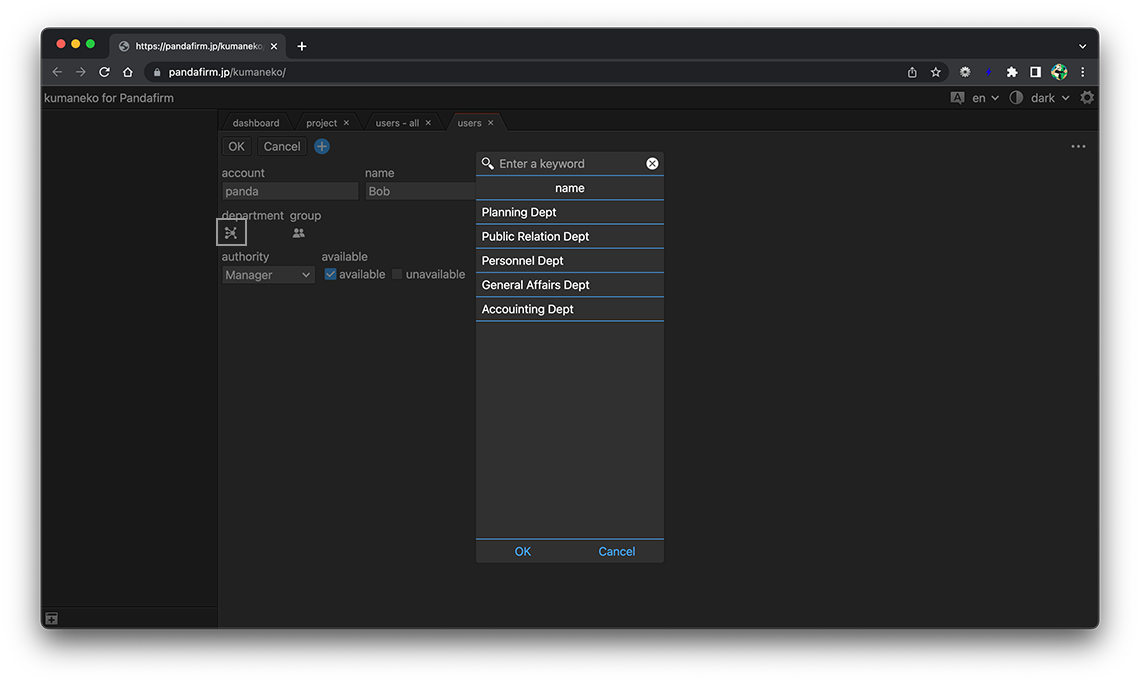Clear the keyword search field
This screenshot has width=1140, height=683.
652,163
